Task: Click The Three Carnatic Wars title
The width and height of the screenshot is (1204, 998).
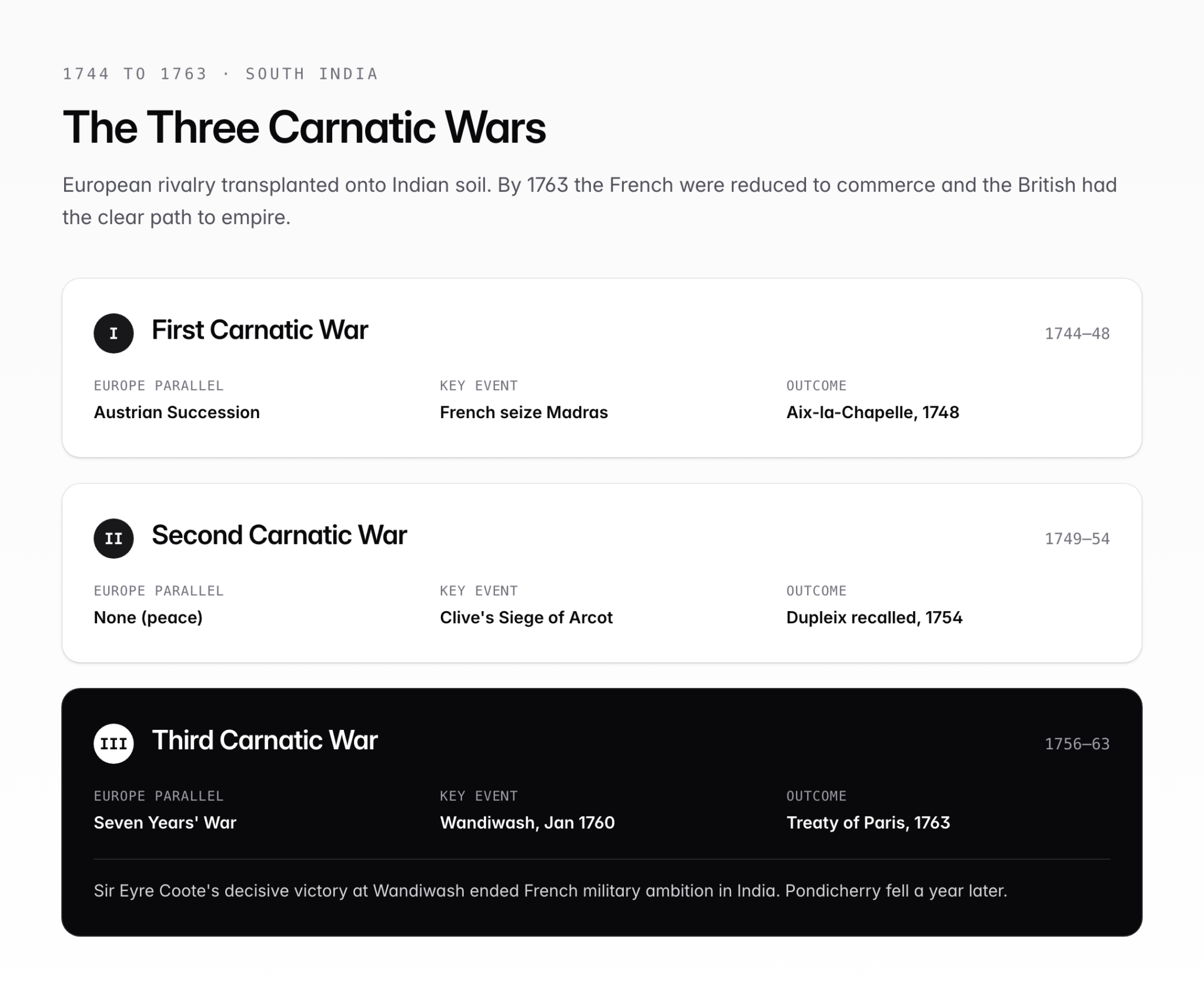Action: (x=305, y=127)
